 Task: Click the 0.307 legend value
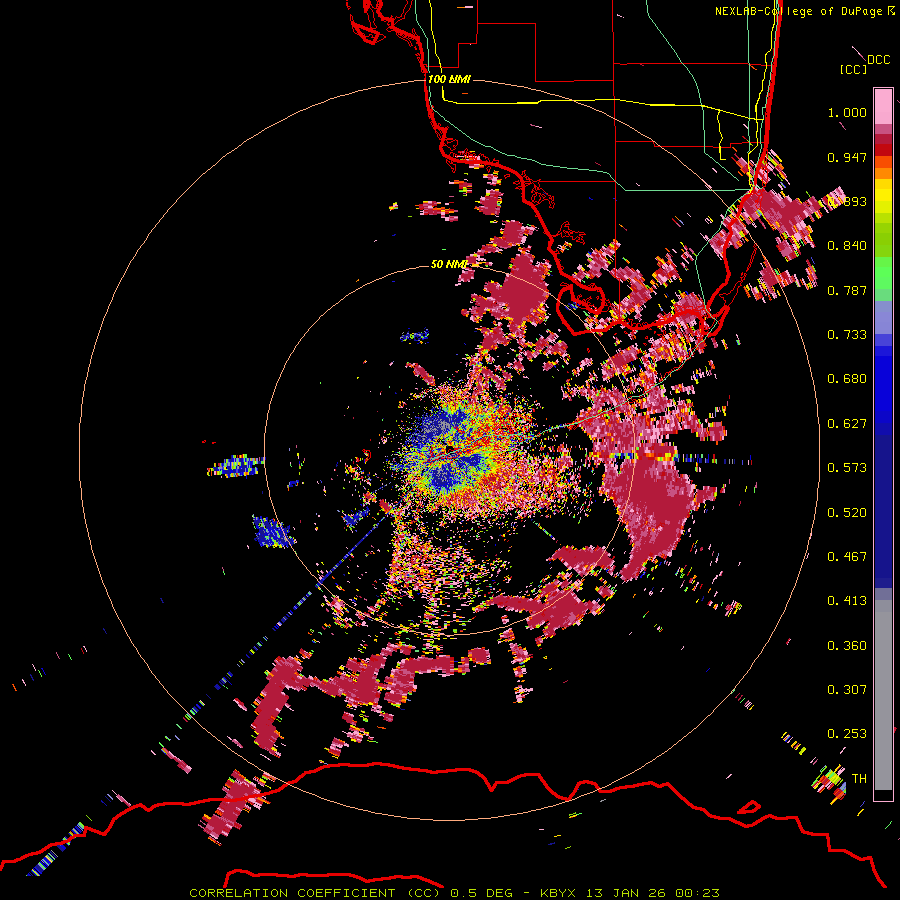pos(847,690)
